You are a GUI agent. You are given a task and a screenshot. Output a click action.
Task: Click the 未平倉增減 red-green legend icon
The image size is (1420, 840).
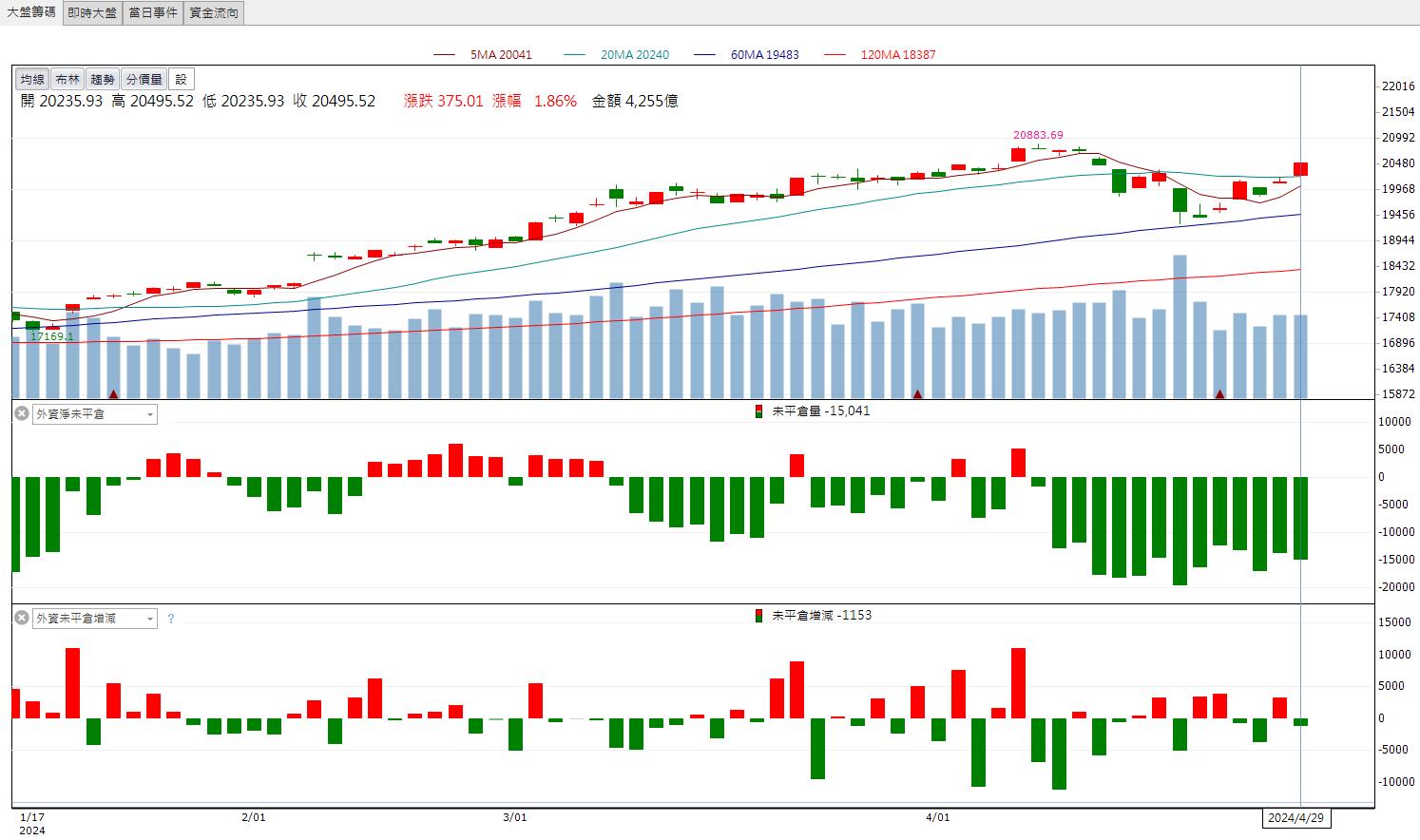(x=758, y=616)
